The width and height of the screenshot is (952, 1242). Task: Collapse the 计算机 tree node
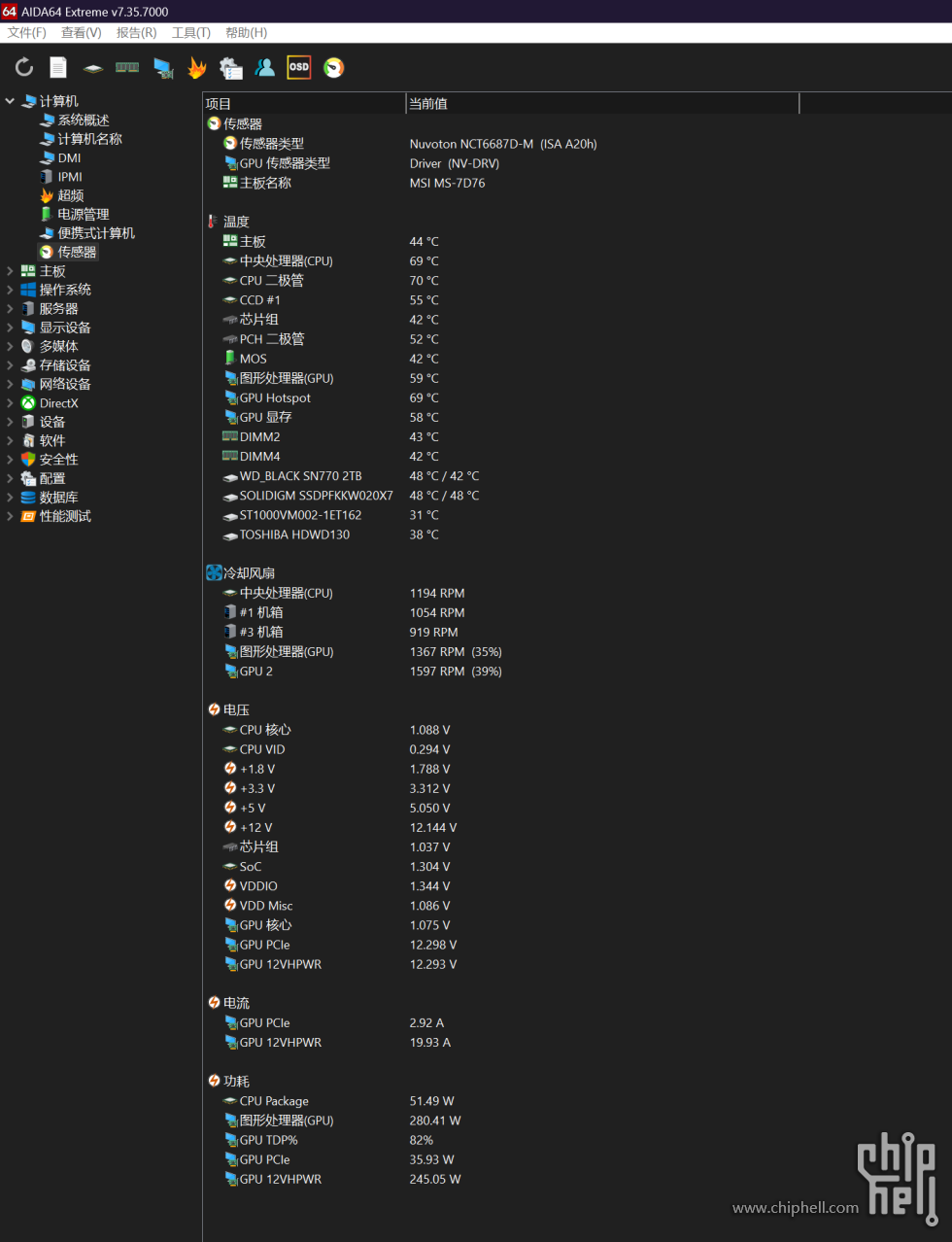click(10, 101)
